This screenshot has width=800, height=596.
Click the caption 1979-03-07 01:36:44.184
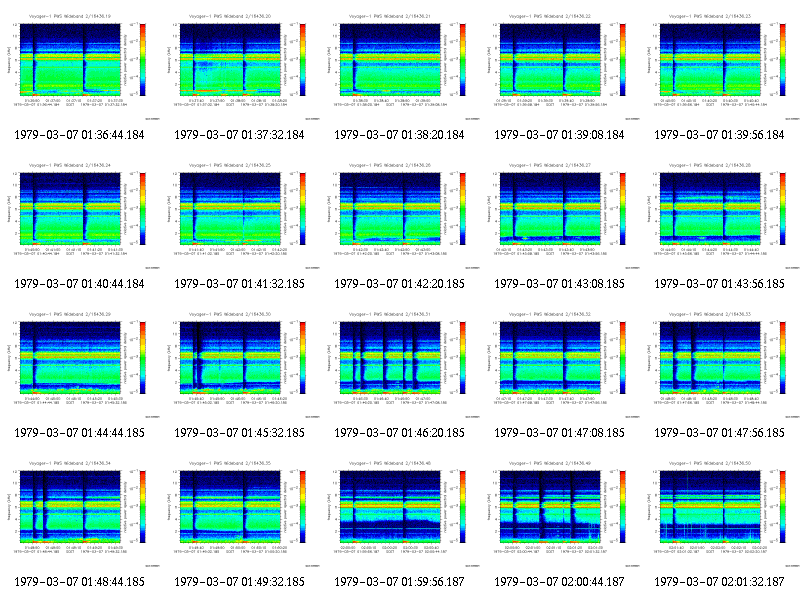tap(80, 135)
